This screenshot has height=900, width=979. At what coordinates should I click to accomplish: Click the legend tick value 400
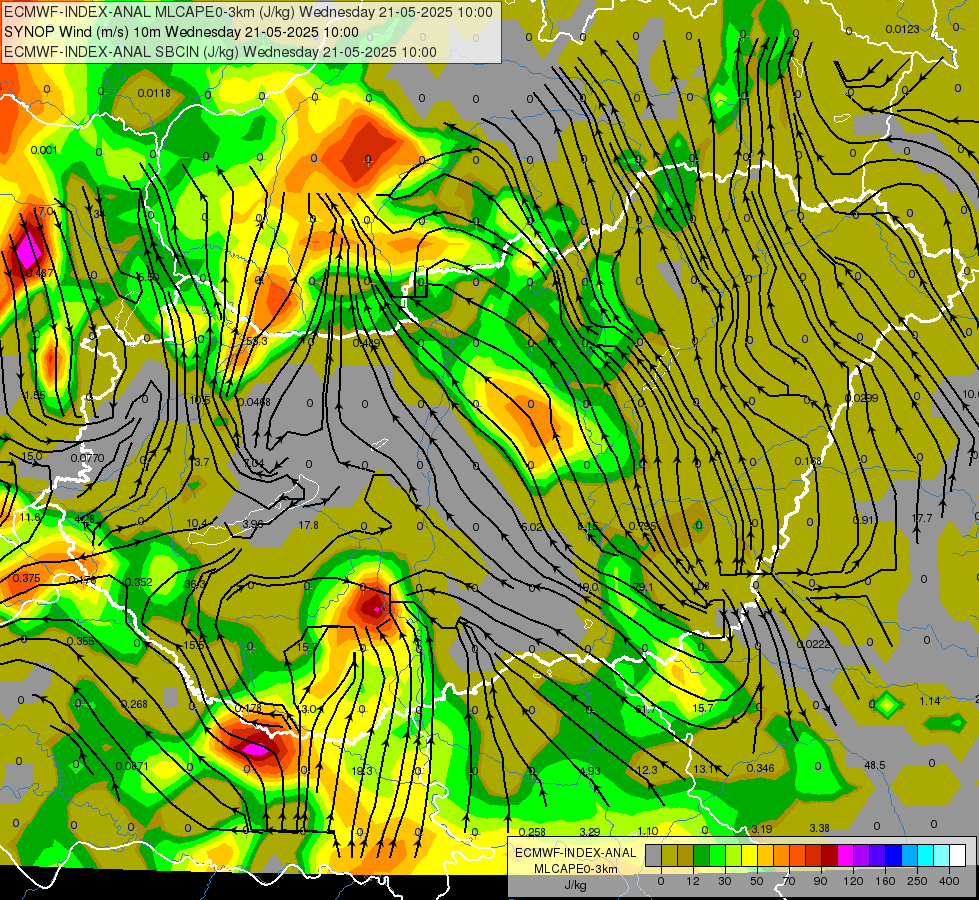pos(949,881)
